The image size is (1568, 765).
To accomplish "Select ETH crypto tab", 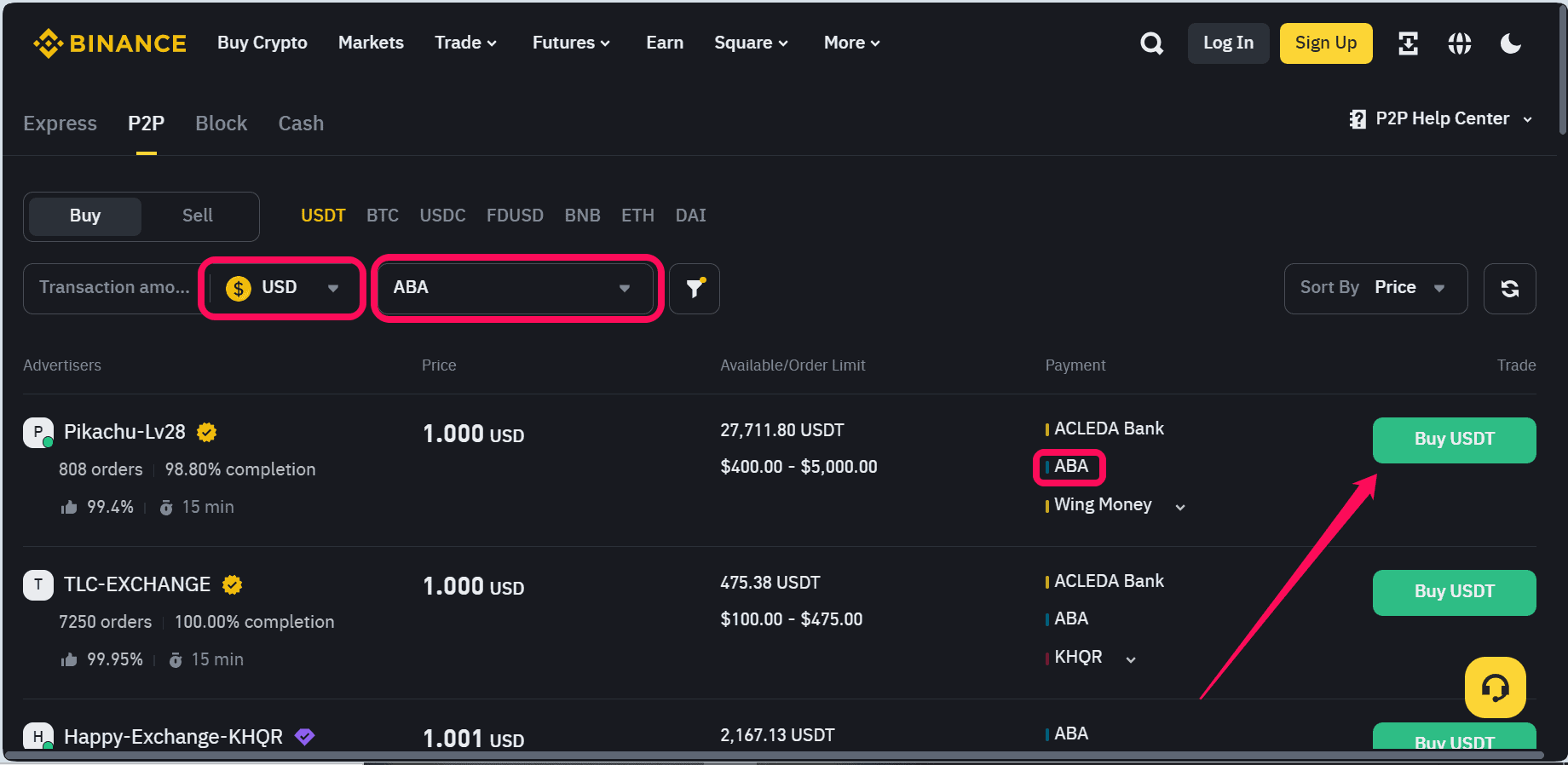I will pos(637,216).
